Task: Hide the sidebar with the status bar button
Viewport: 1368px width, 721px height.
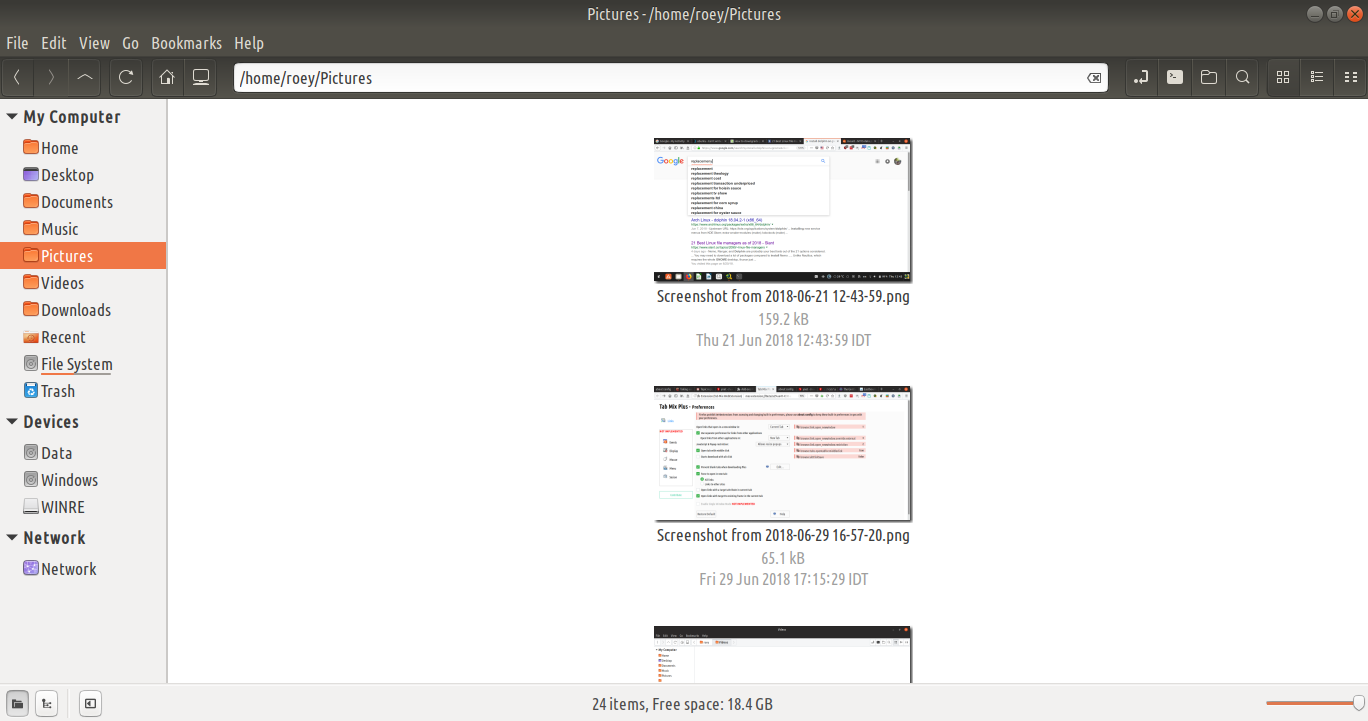Action: [x=90, y=704]
